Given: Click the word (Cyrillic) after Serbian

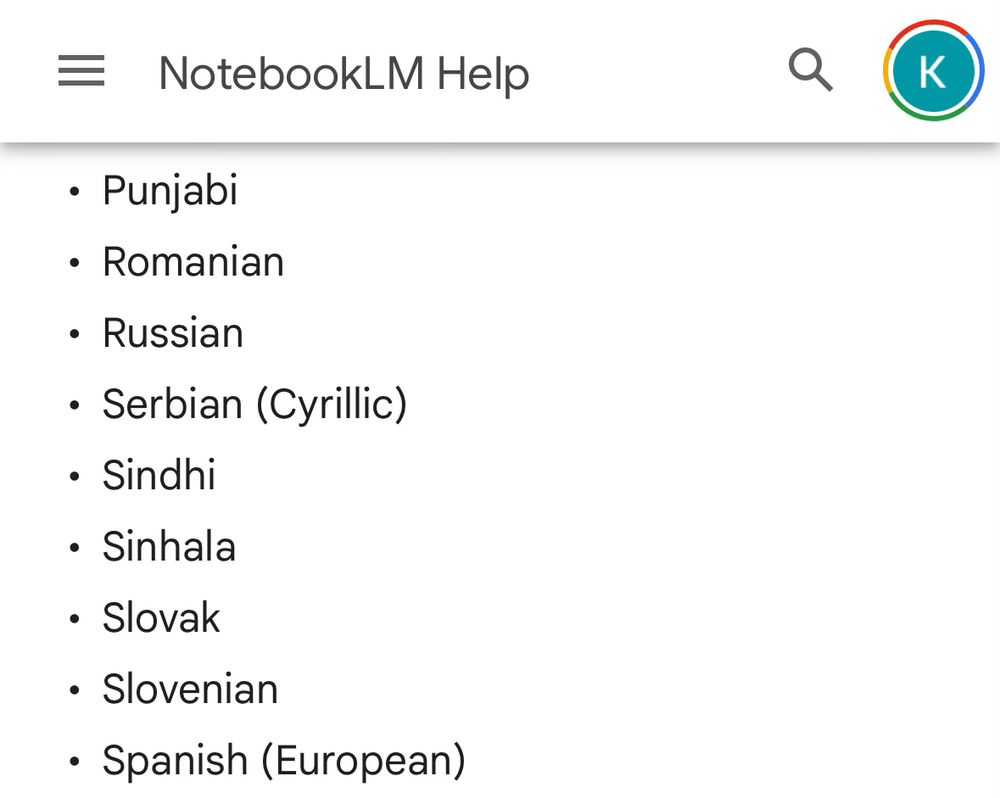Looking at the screenshot, I should pyautogui.click(x=332, y=404).
